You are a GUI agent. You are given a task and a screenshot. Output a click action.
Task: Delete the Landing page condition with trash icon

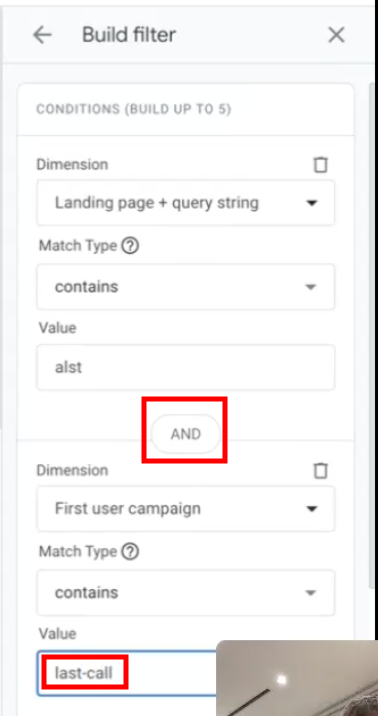[320, 164]
